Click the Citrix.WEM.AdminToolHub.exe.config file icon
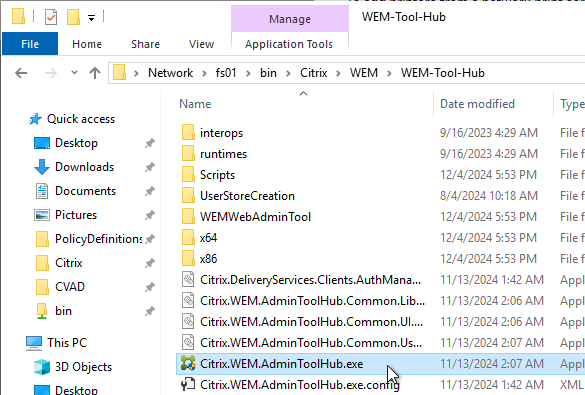The width and height of the screenshot is (585, 395). point(188,384)
